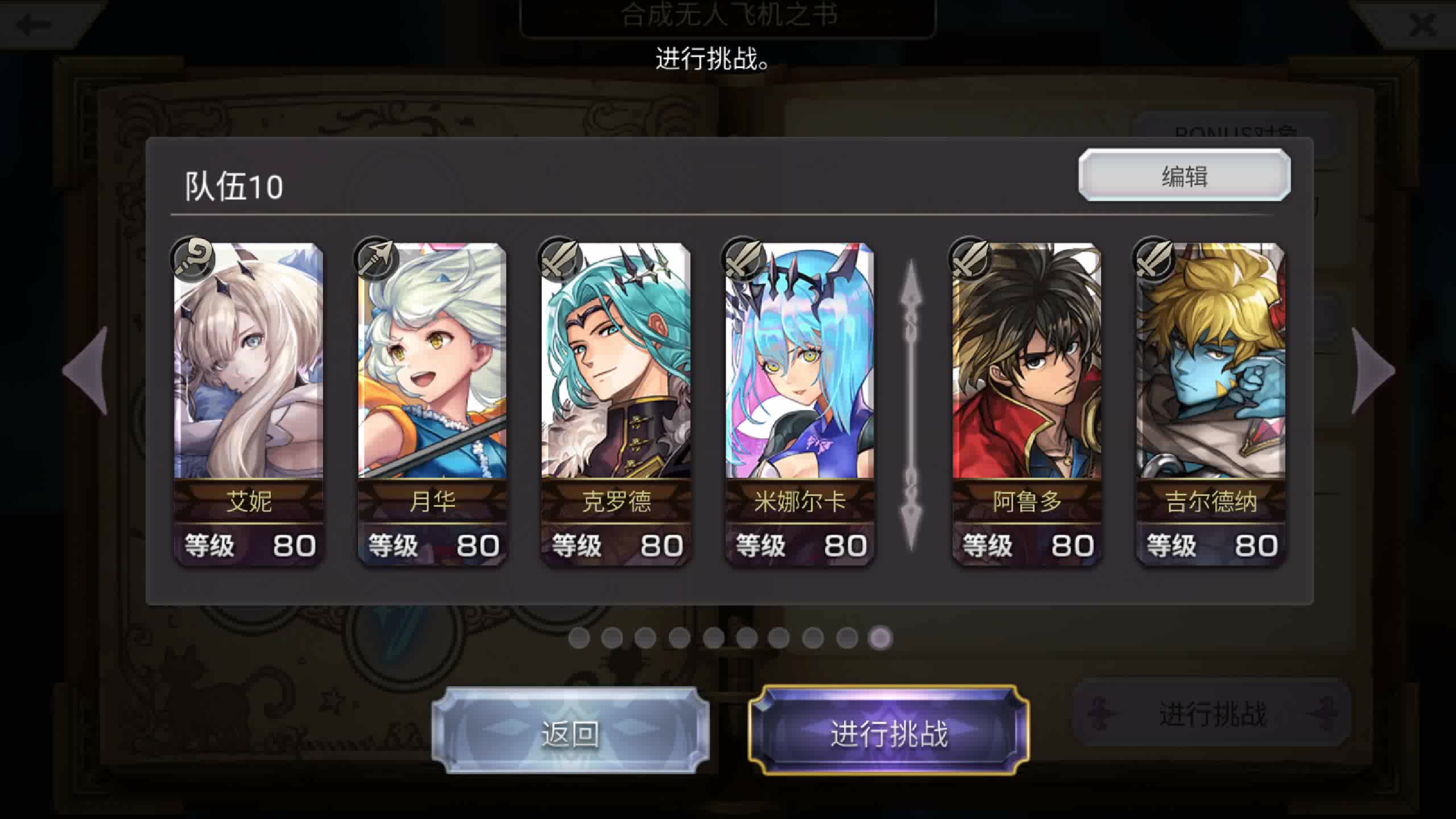Screen dimensions: 1456x819
Task: Select the 米娜尔卡 character portrait
Action: (x=800, y=361)
